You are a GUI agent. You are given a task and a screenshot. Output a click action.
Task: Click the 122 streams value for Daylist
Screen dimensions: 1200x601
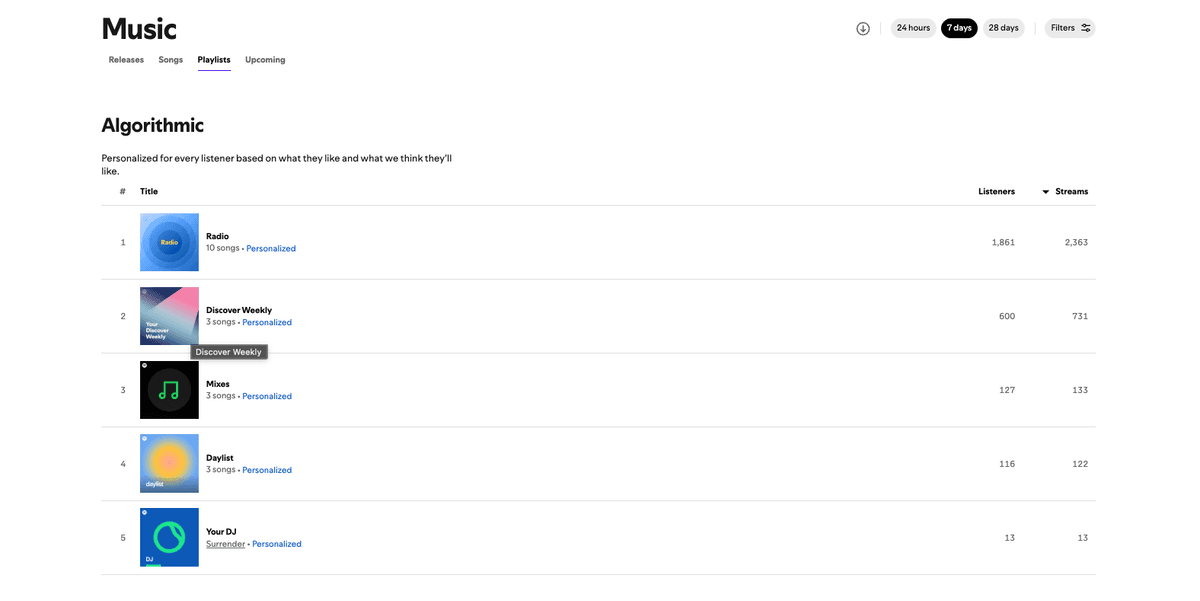pos(1080,464)
